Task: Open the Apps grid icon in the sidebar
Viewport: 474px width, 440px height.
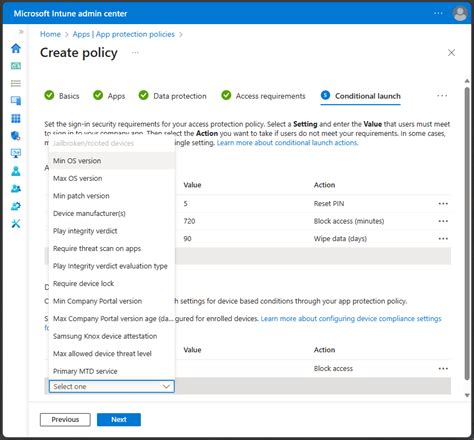Action: [x=16, y=118]
